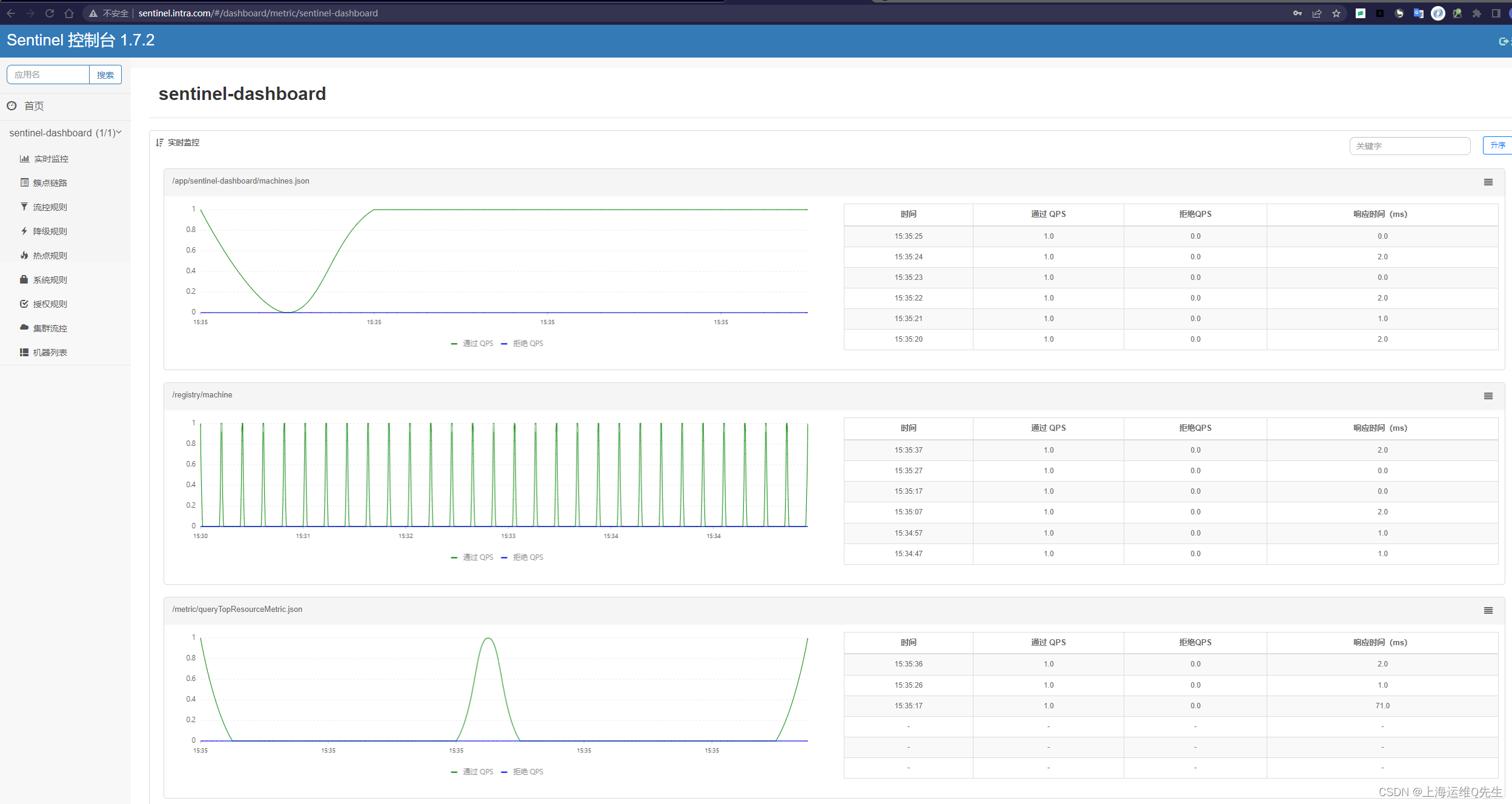Image resolution: width=1512 pixels, height=804 pixels.
Task: Open 机器列表 in the sidebar
Action: point(50,353)
